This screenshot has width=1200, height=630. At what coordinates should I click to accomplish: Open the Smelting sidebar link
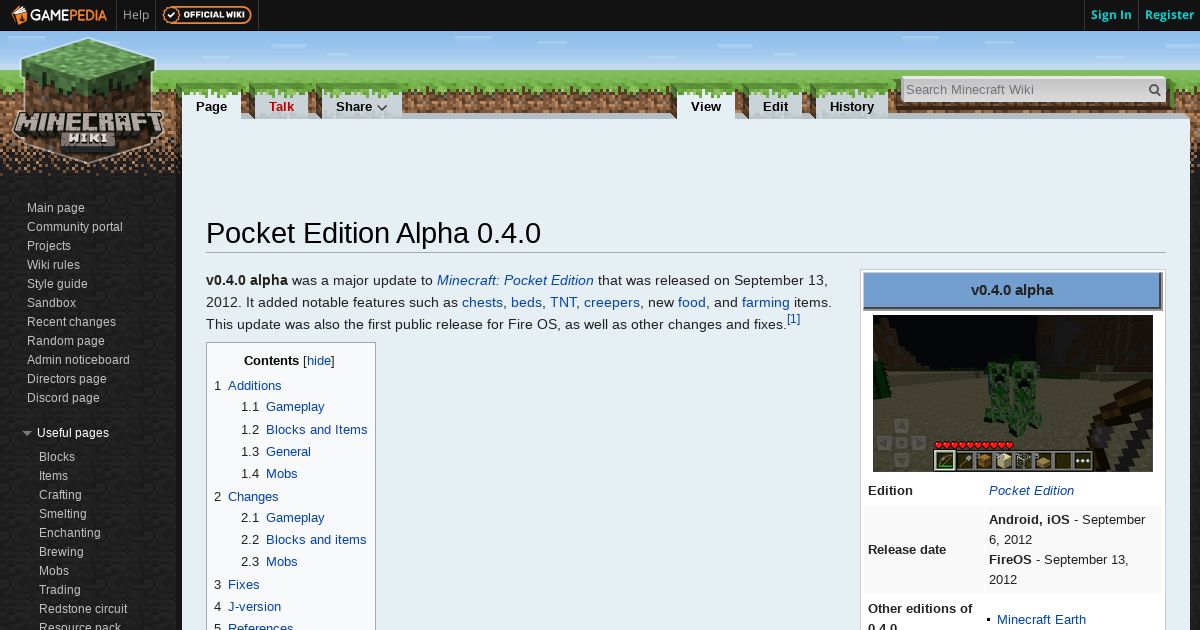(x=63, y=514)
